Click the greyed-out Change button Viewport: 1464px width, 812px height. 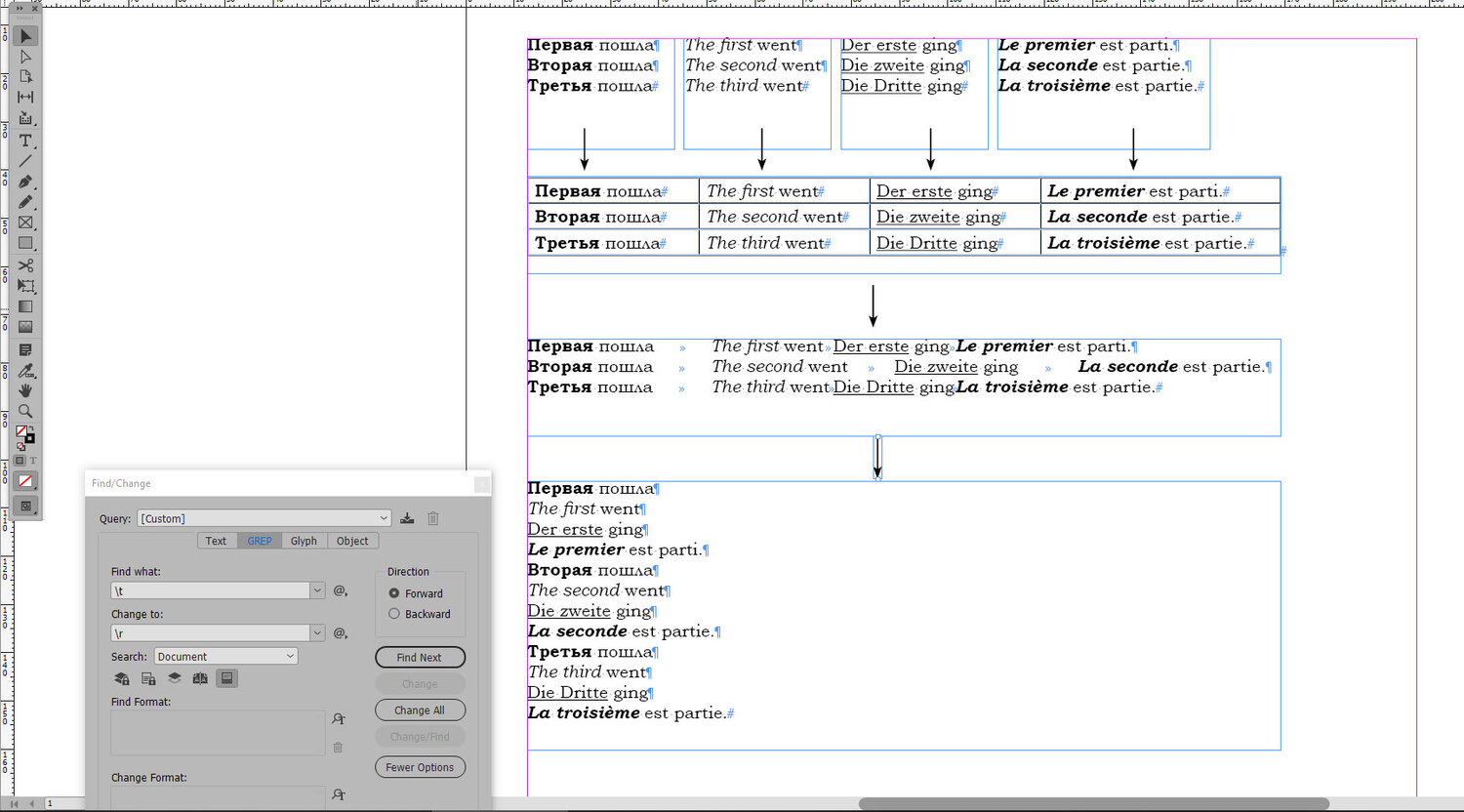pos(420,684)
